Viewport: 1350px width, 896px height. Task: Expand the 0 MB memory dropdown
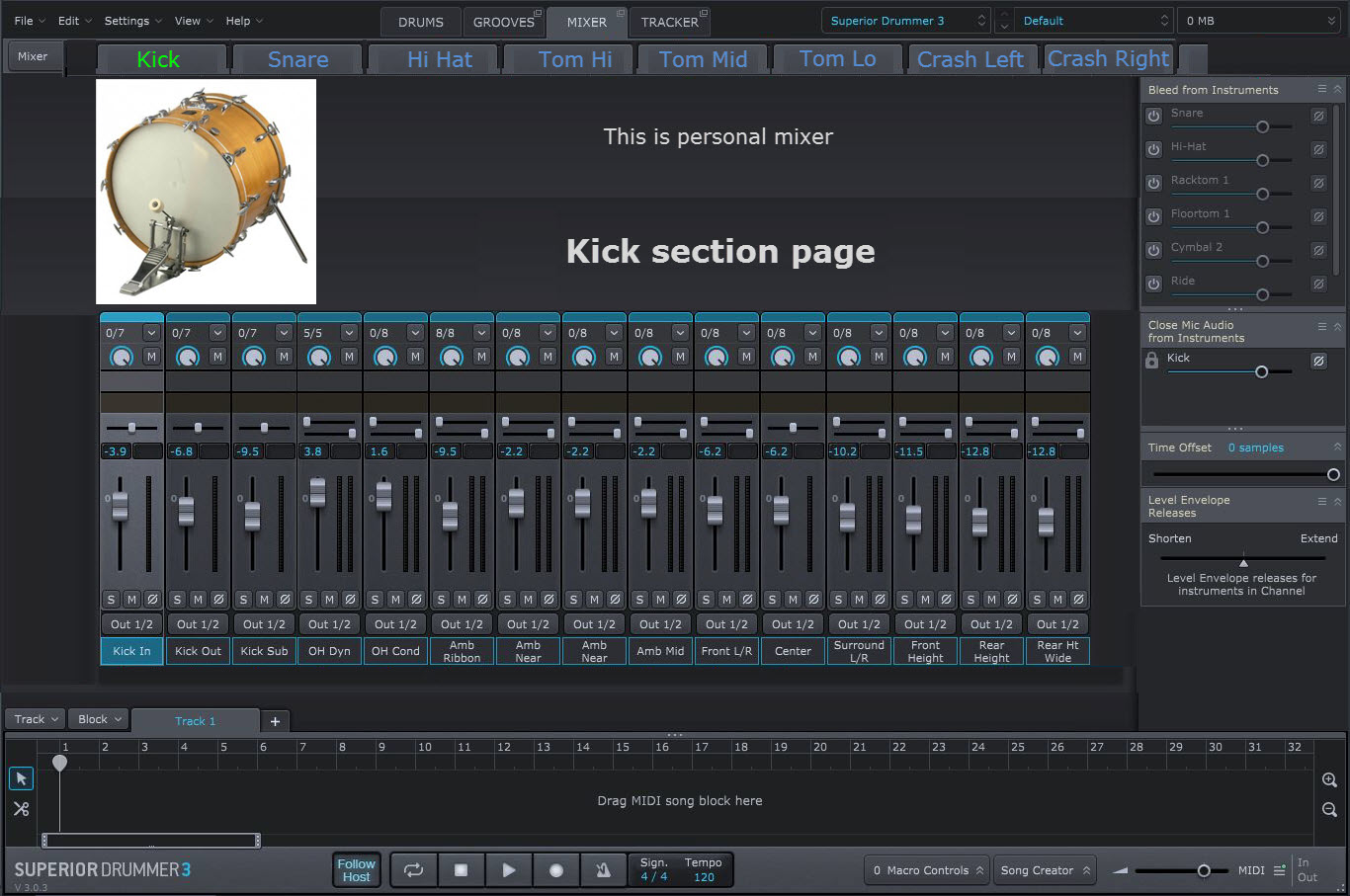[1260, 21]
